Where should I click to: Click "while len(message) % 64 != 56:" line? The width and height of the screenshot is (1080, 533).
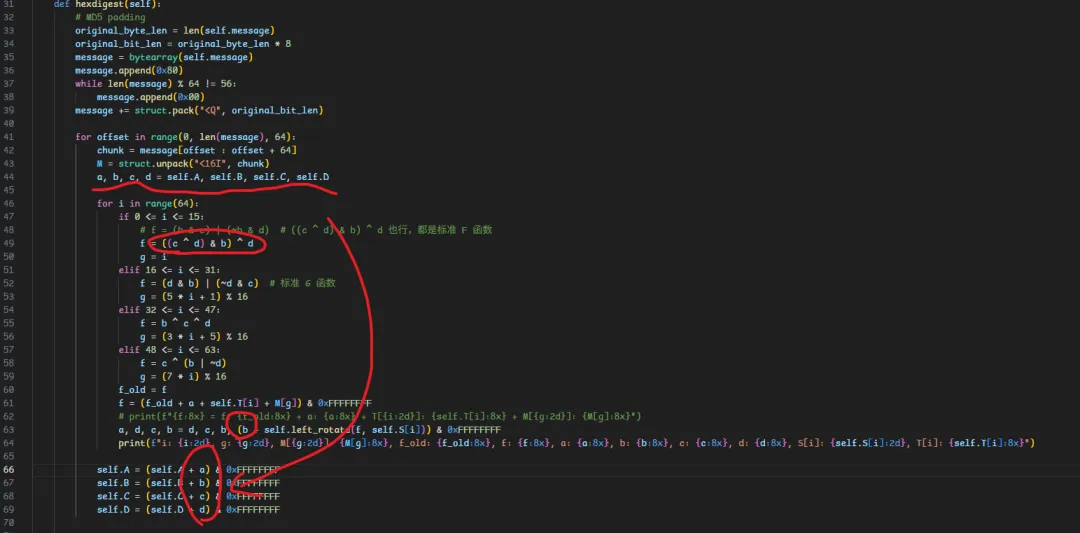tap(156, 84)
